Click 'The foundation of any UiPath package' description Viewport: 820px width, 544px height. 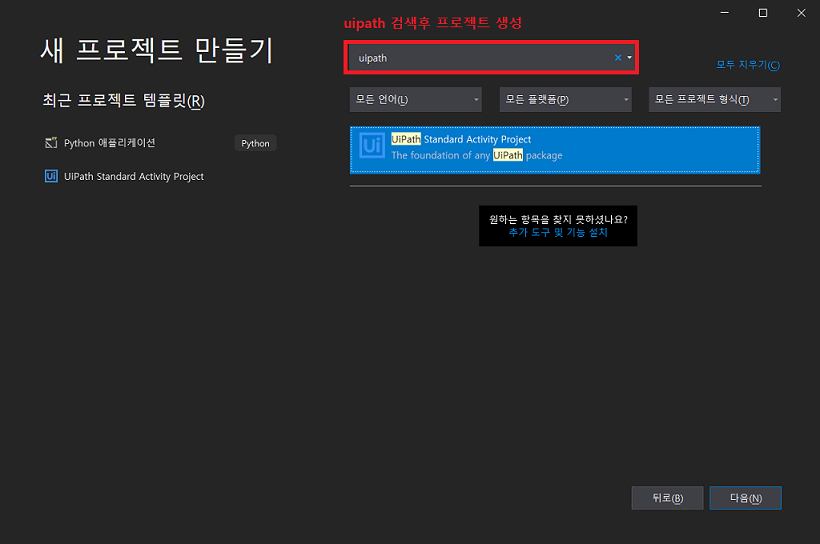(x=477, y=155)
